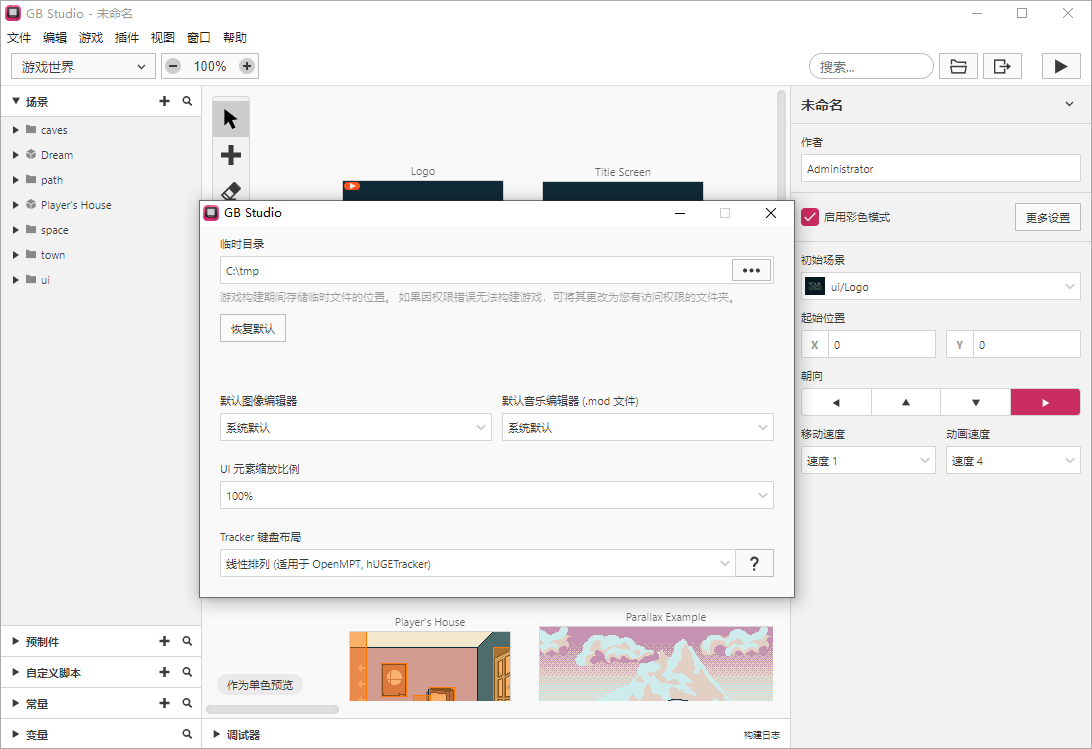Screen dimensions: 1092x749
Task: Open Tracker keyboard layout help question mark
Action: click(x=754, y=563)
